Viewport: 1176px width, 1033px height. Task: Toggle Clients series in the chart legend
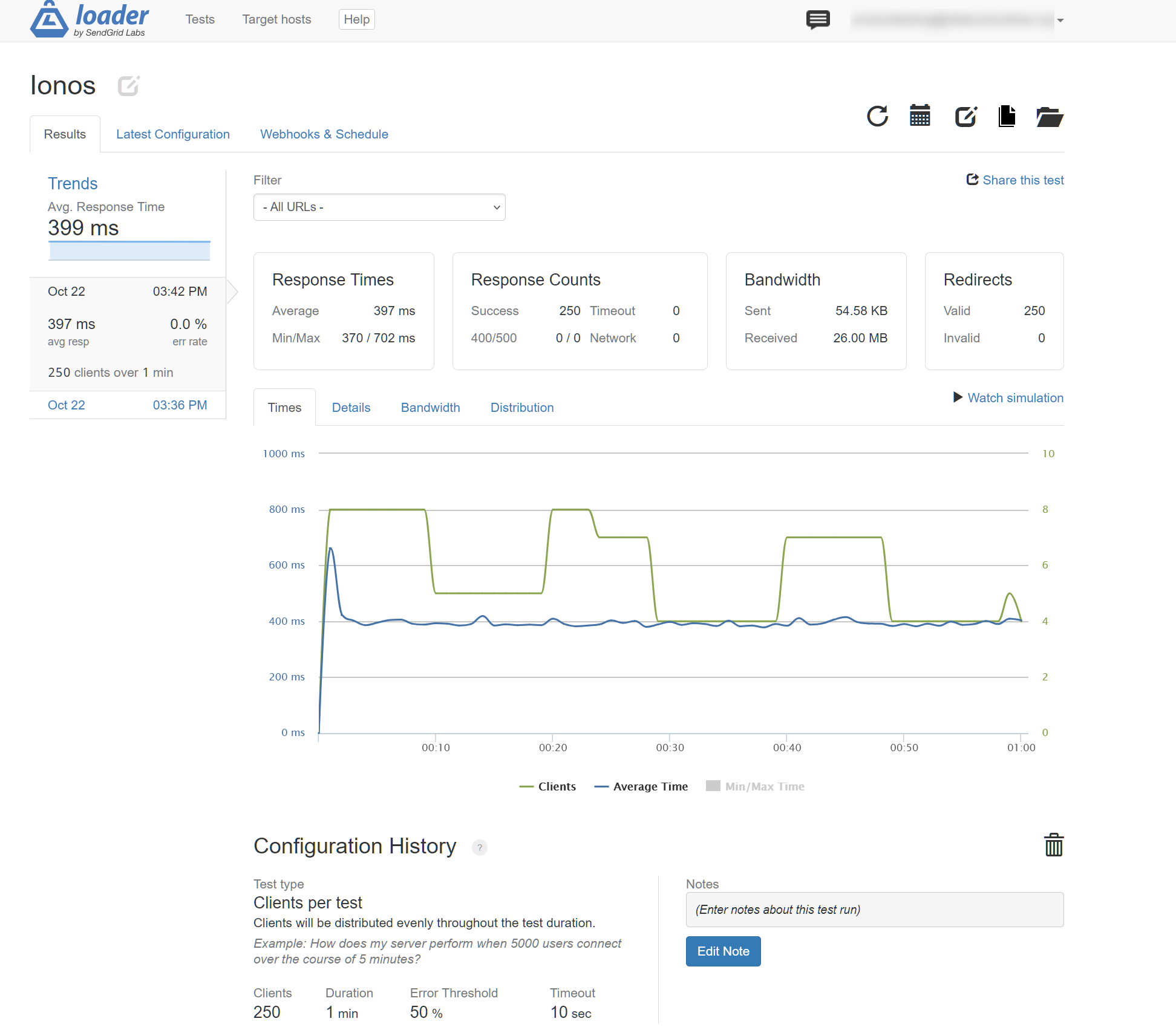point(548,786)
